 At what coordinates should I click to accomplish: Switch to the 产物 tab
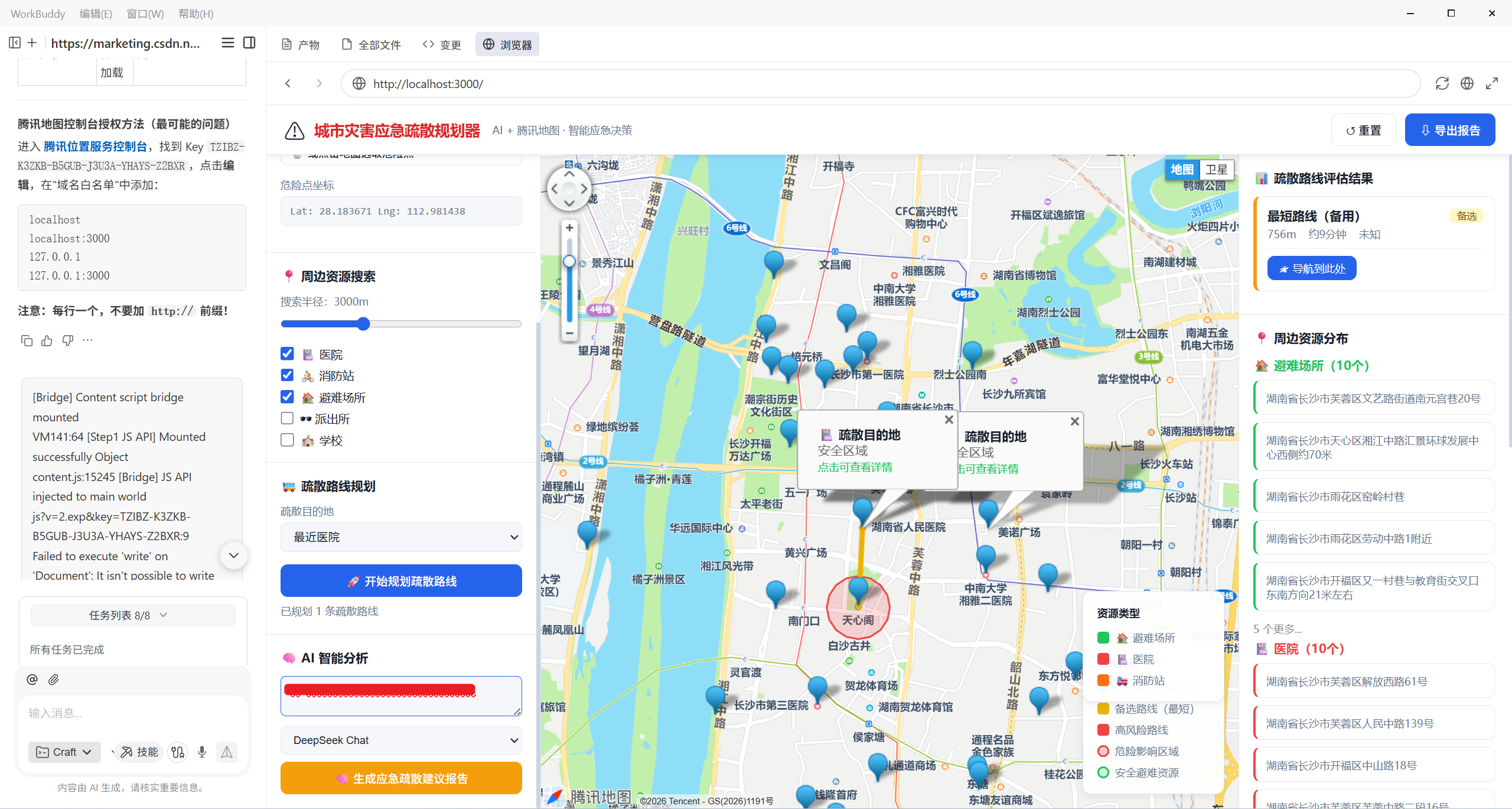301,44
